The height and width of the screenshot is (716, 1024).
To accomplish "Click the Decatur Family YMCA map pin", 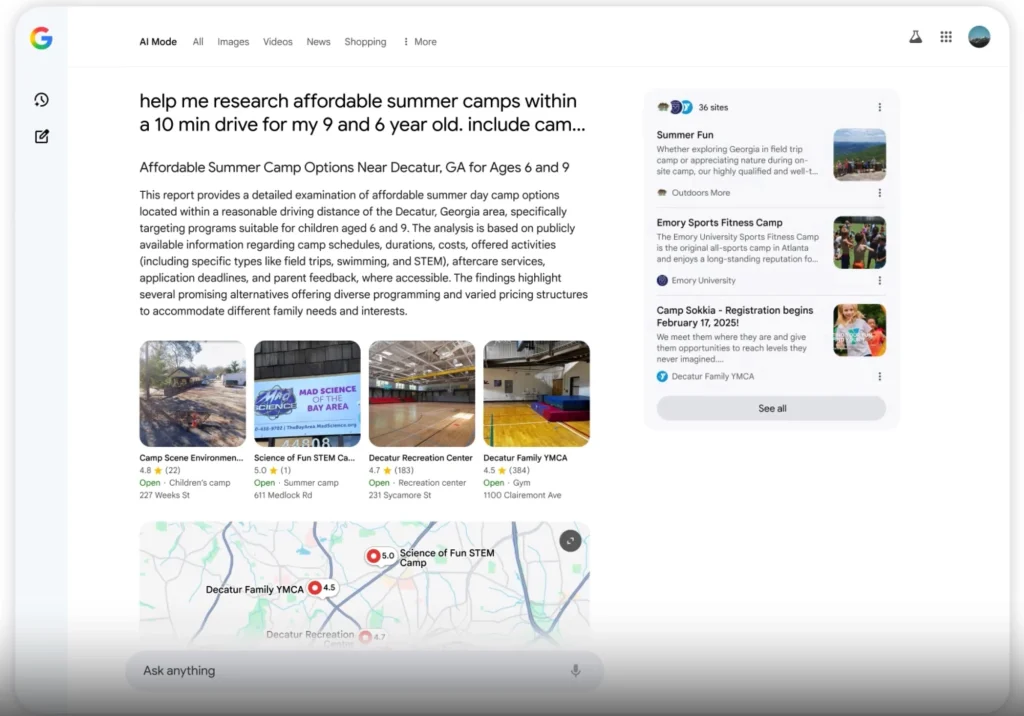I will (x=315, y=587).
